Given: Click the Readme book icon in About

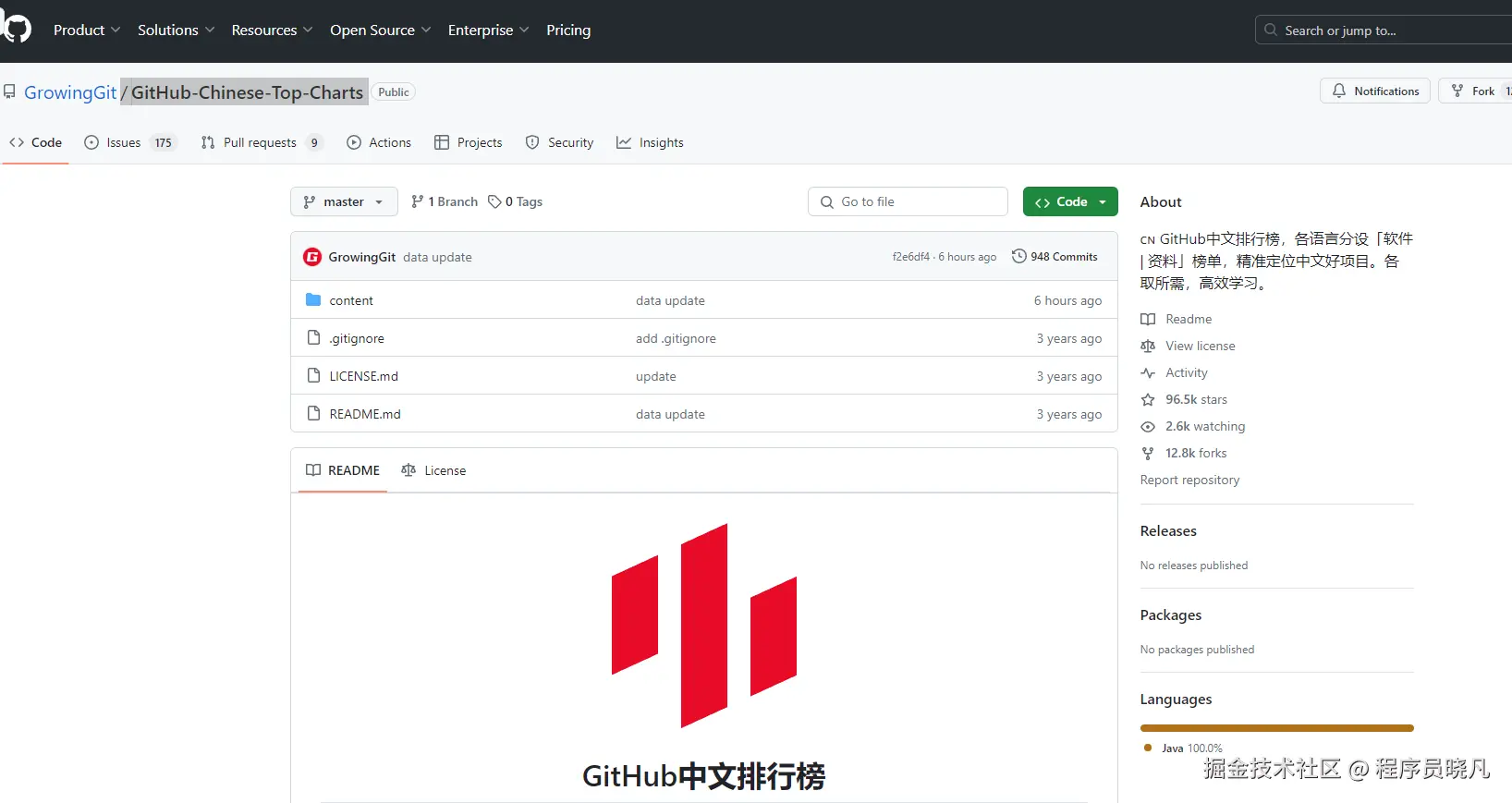Looking at the screenshot, I should click(x=1148, y=319).
